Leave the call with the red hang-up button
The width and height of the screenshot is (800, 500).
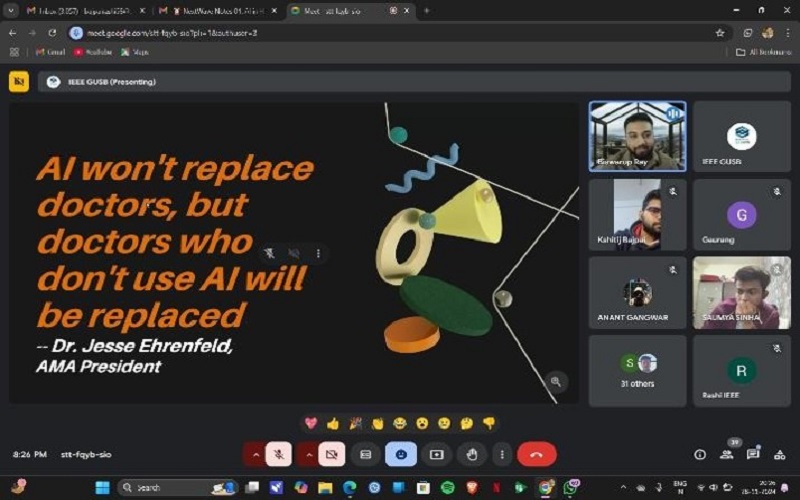click(536, 454)
